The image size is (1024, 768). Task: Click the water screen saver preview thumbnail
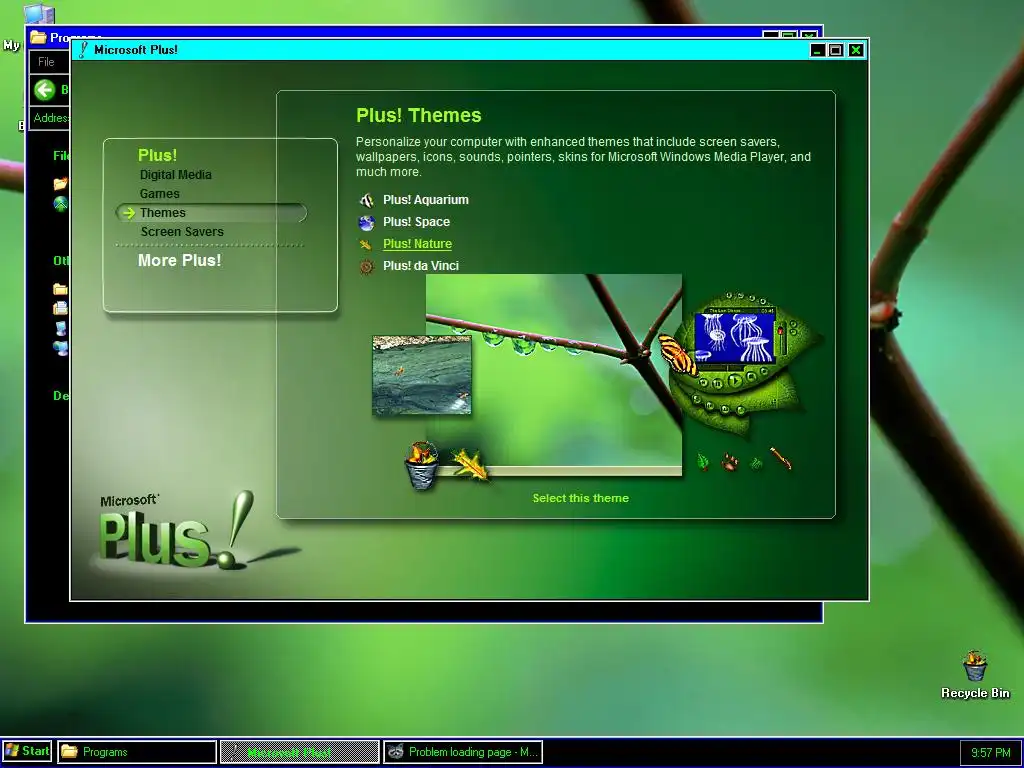pyautogui.click(x=422, y=376)
